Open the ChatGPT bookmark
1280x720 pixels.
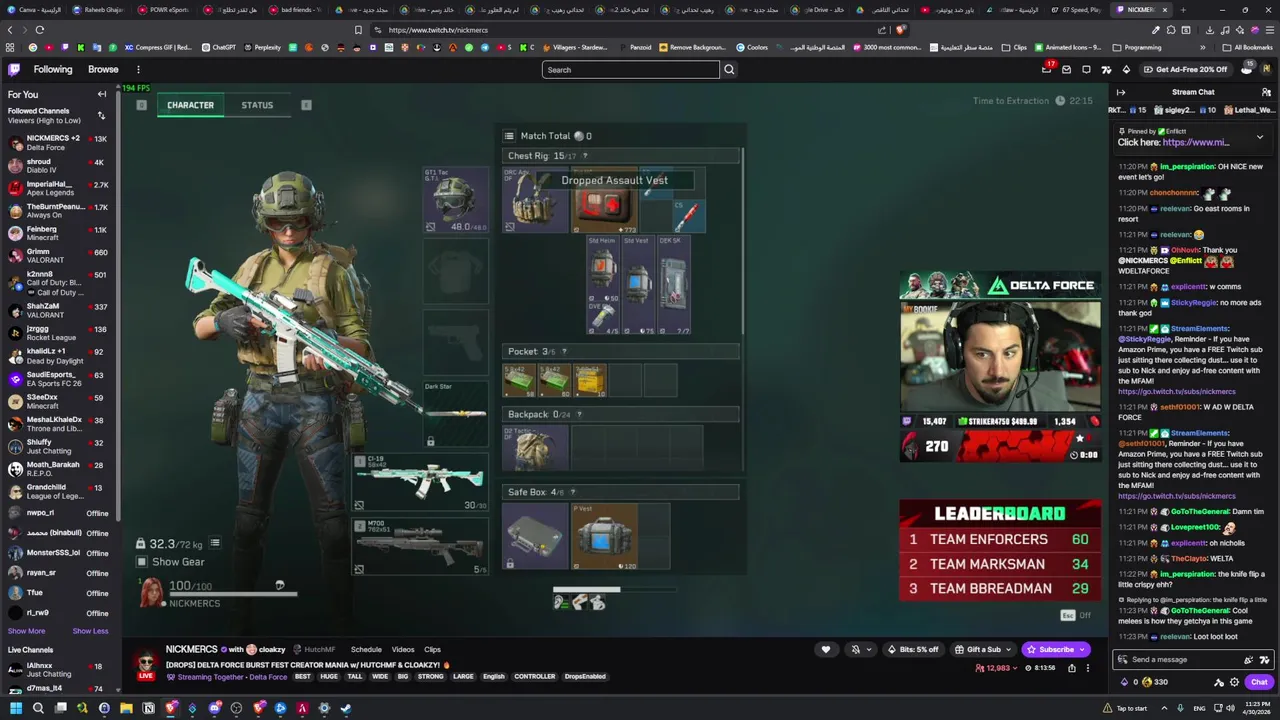tap(219, 47)
